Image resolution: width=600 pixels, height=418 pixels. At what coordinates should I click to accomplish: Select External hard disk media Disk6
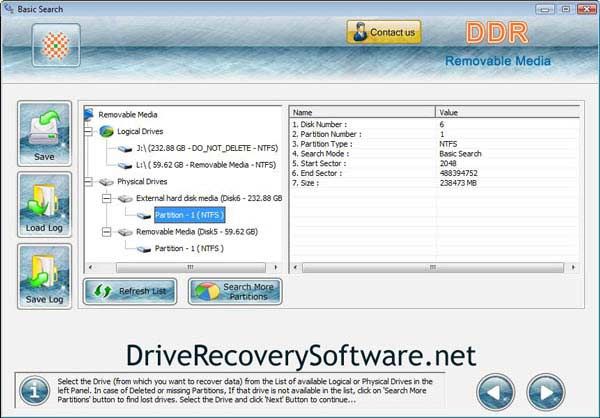point(209,198)
